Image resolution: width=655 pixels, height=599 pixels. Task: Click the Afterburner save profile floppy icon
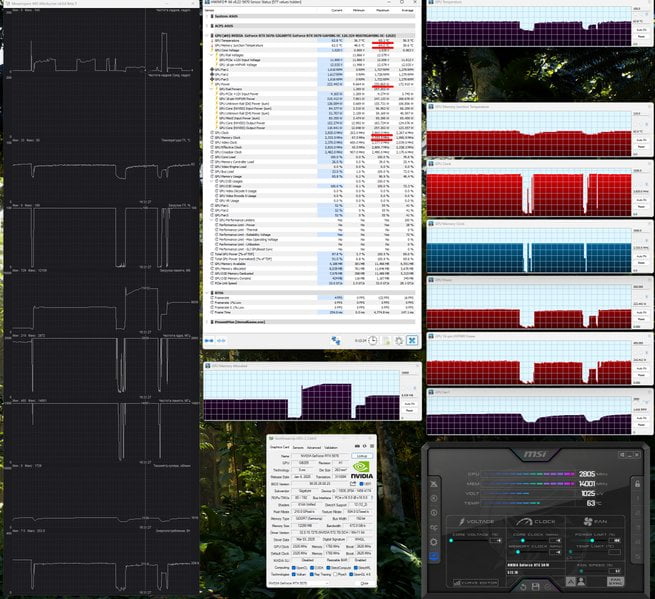point(536,586)
